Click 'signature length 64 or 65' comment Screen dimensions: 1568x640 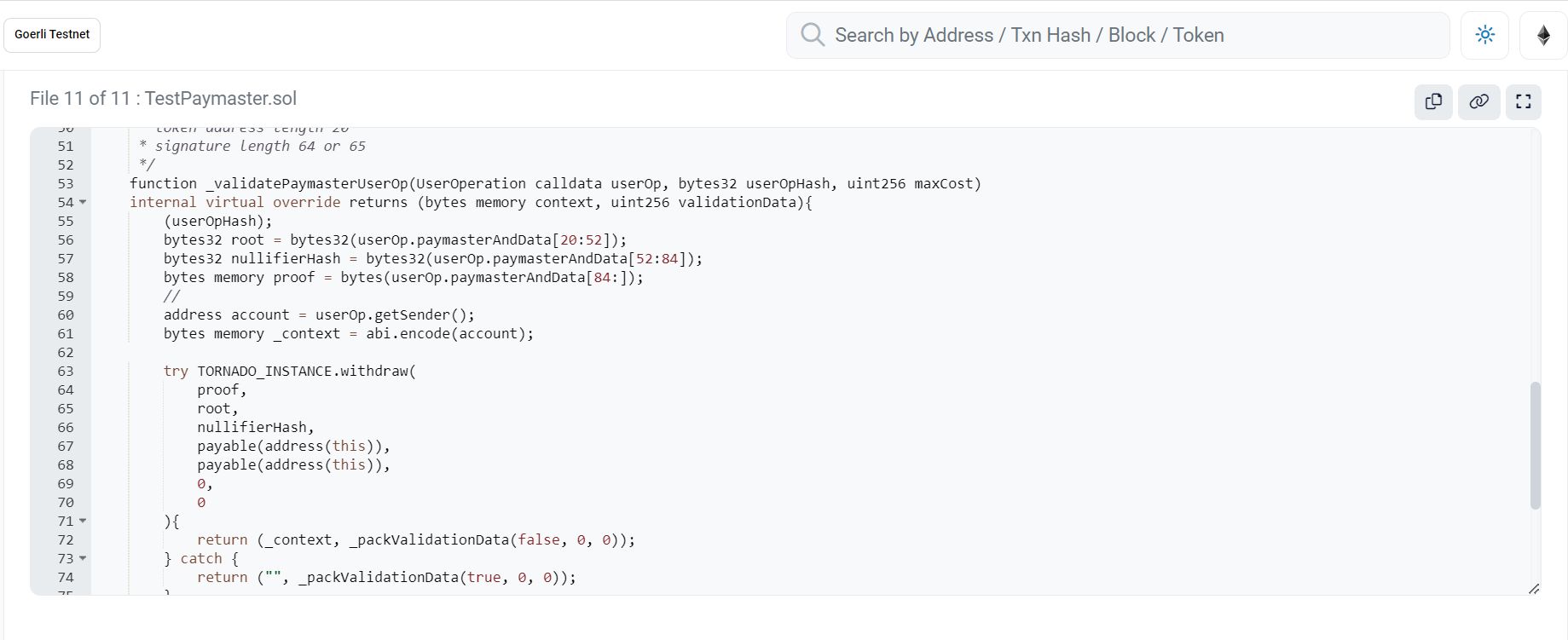[260, 146]
